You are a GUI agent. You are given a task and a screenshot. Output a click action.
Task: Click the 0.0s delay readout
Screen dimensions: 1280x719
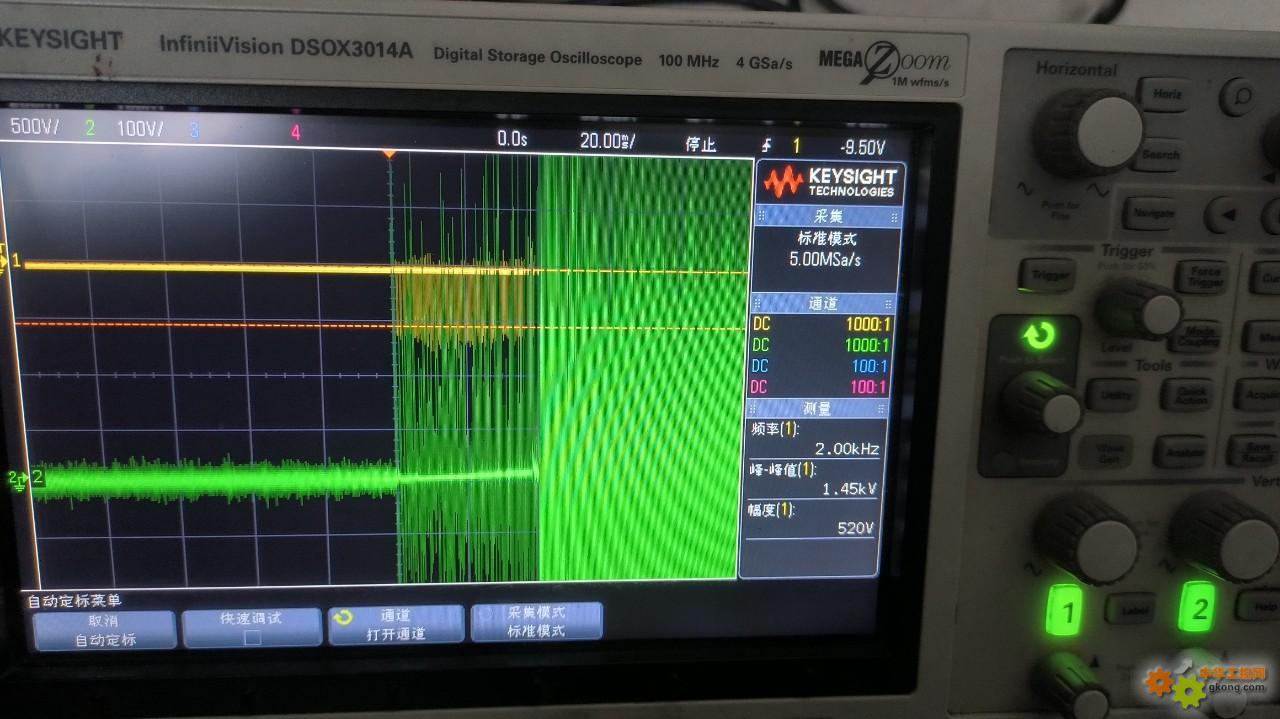512,138
